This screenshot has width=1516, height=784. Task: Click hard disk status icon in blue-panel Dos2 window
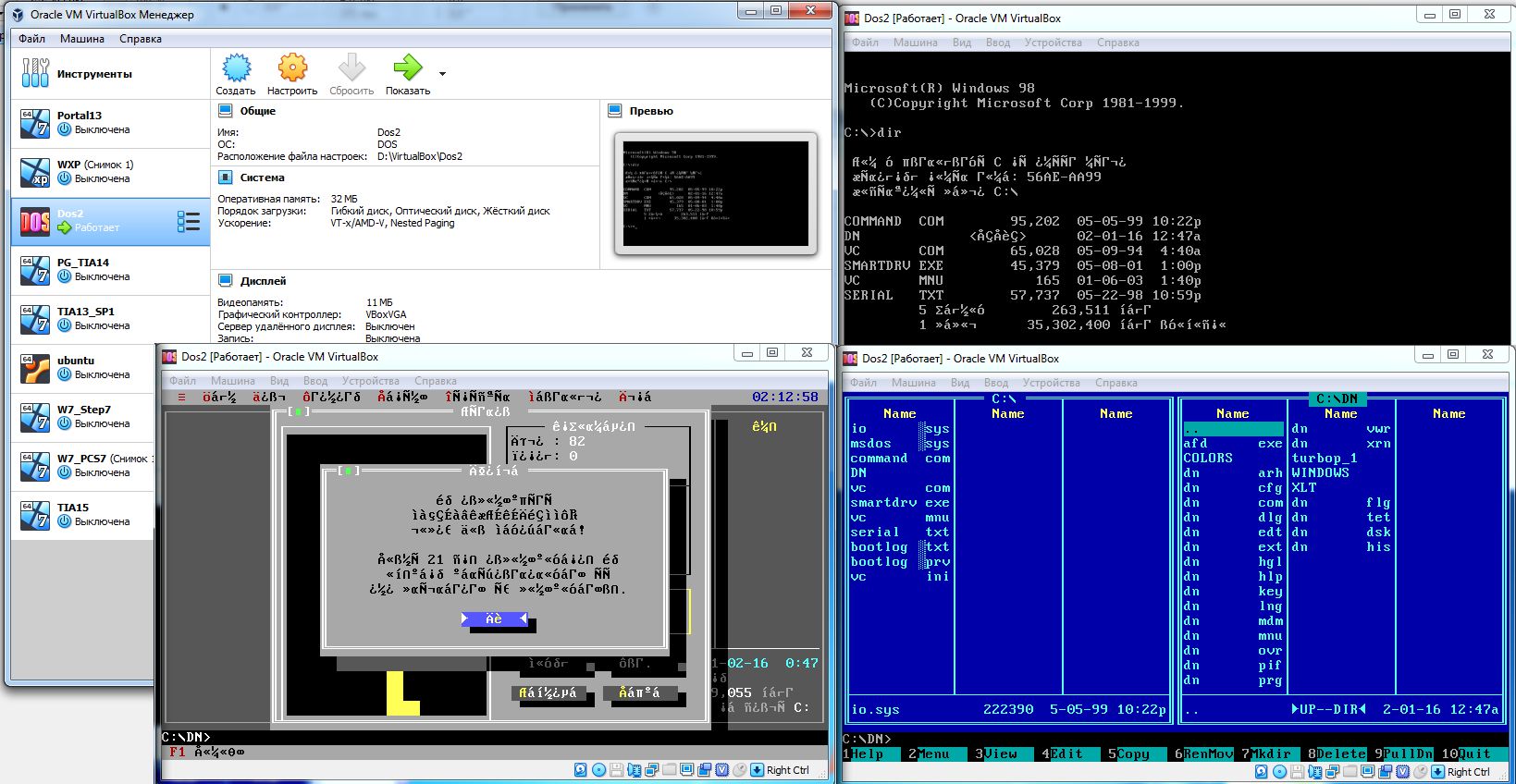(x=1262, y=772)
